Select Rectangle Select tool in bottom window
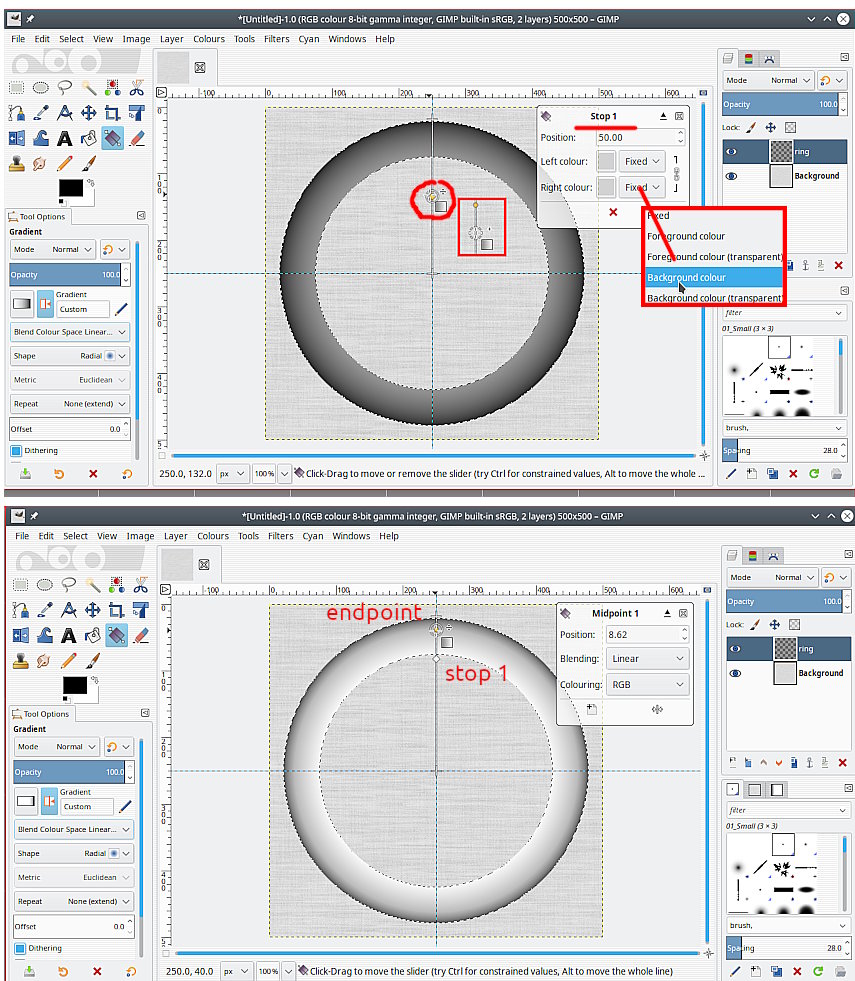Screen dimensions: 855x981 click(21, 585)
